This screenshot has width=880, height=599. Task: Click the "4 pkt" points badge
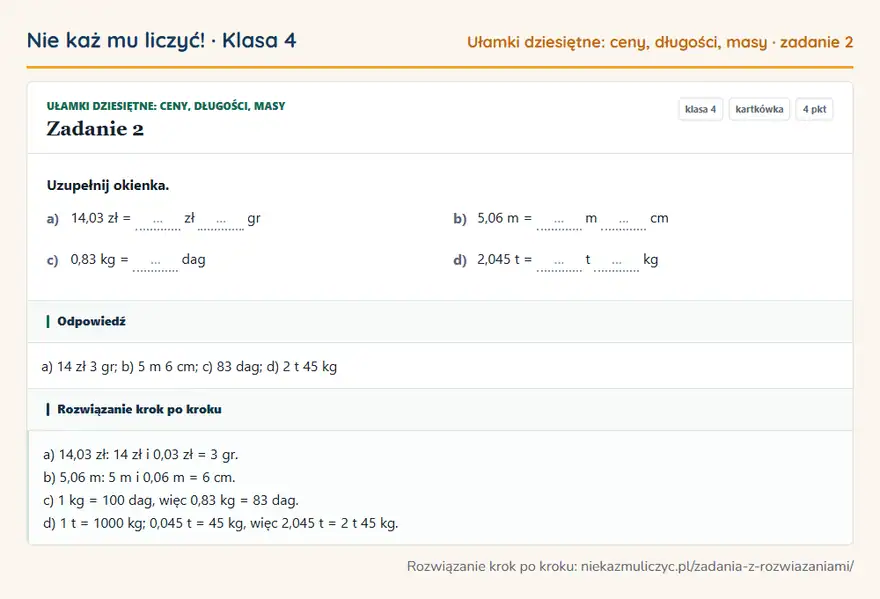[814, 109]
